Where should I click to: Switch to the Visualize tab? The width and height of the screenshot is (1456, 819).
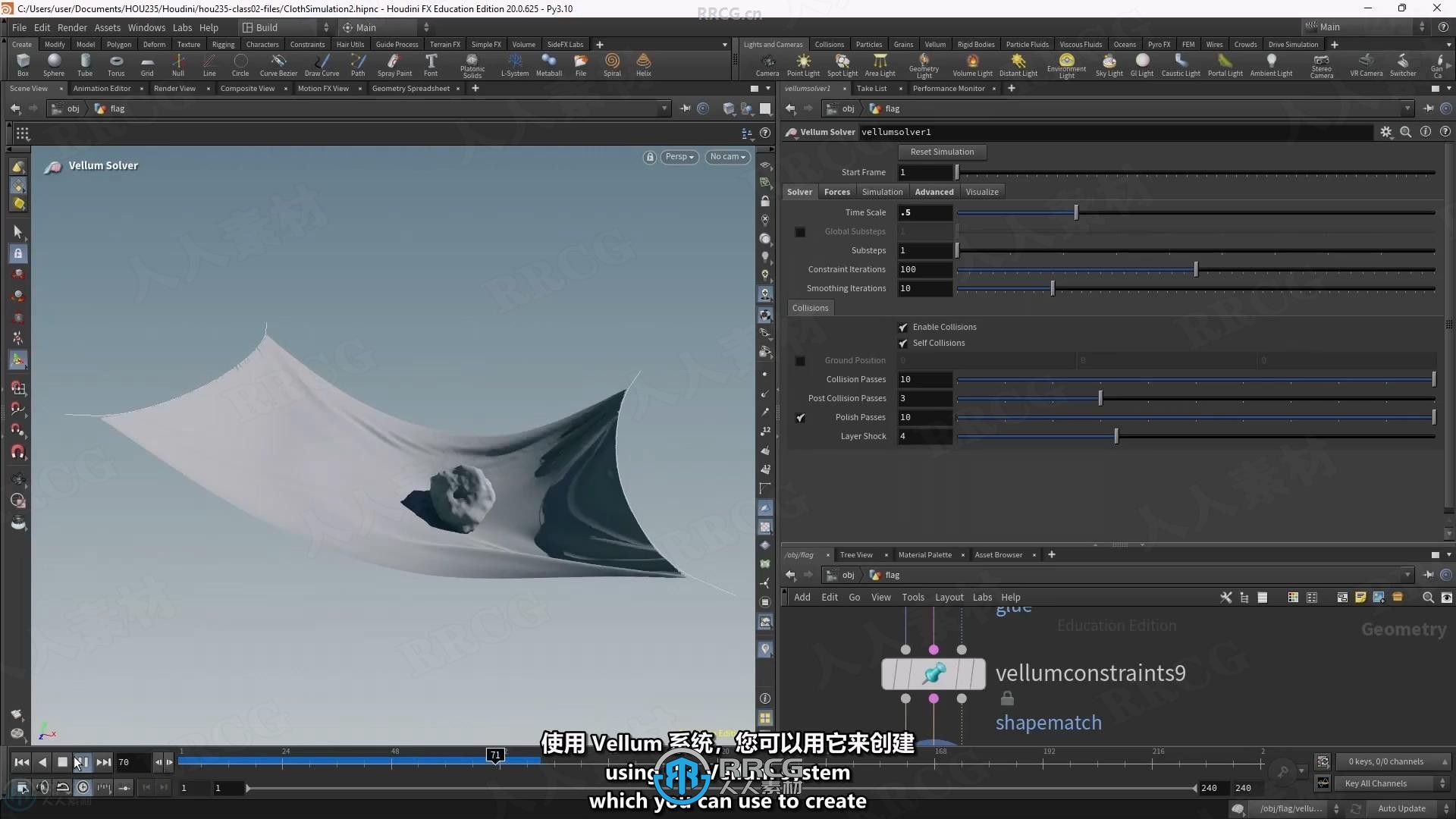click(x=982, y=192)
